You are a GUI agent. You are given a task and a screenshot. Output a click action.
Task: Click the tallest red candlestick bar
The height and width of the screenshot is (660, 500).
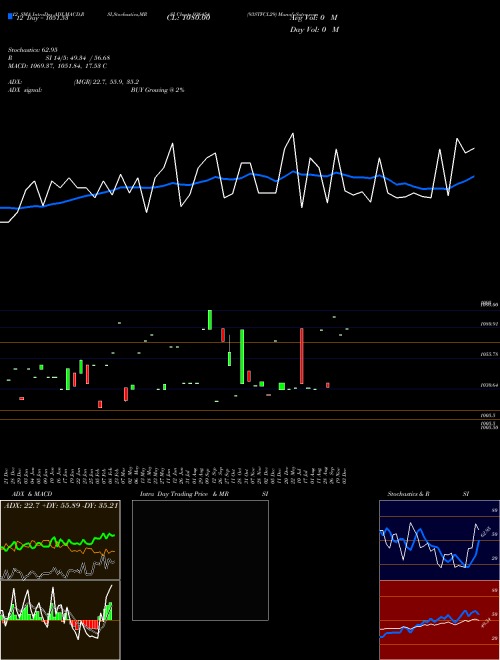click(x=302, y=356)
